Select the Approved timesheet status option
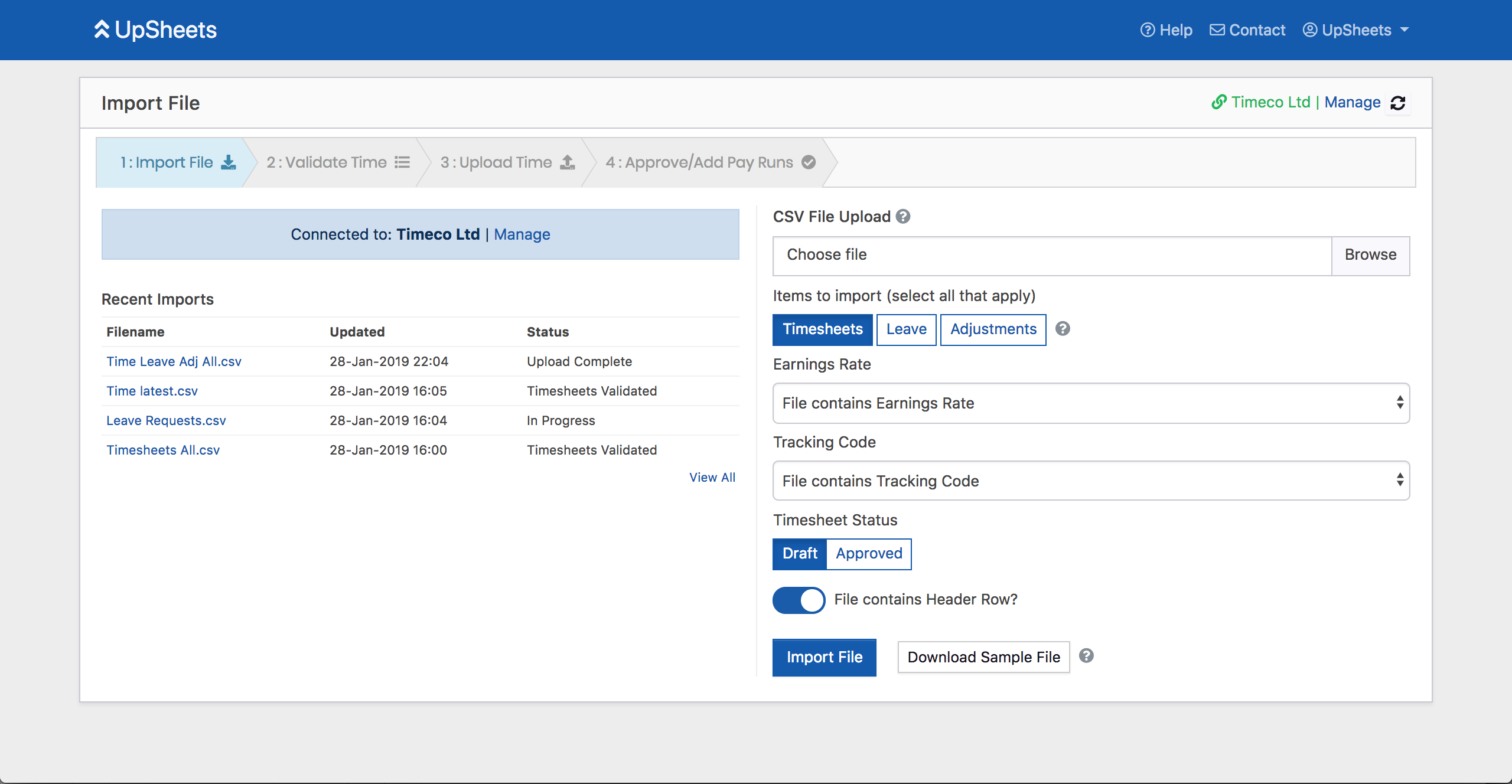This screenshot has width=1512, height=784. click(x=868, y=553)
